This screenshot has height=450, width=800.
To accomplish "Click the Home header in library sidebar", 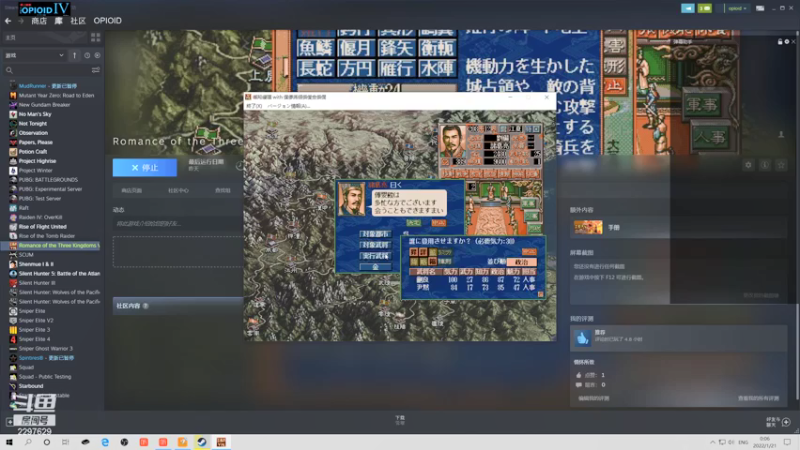I will point(43,37).
